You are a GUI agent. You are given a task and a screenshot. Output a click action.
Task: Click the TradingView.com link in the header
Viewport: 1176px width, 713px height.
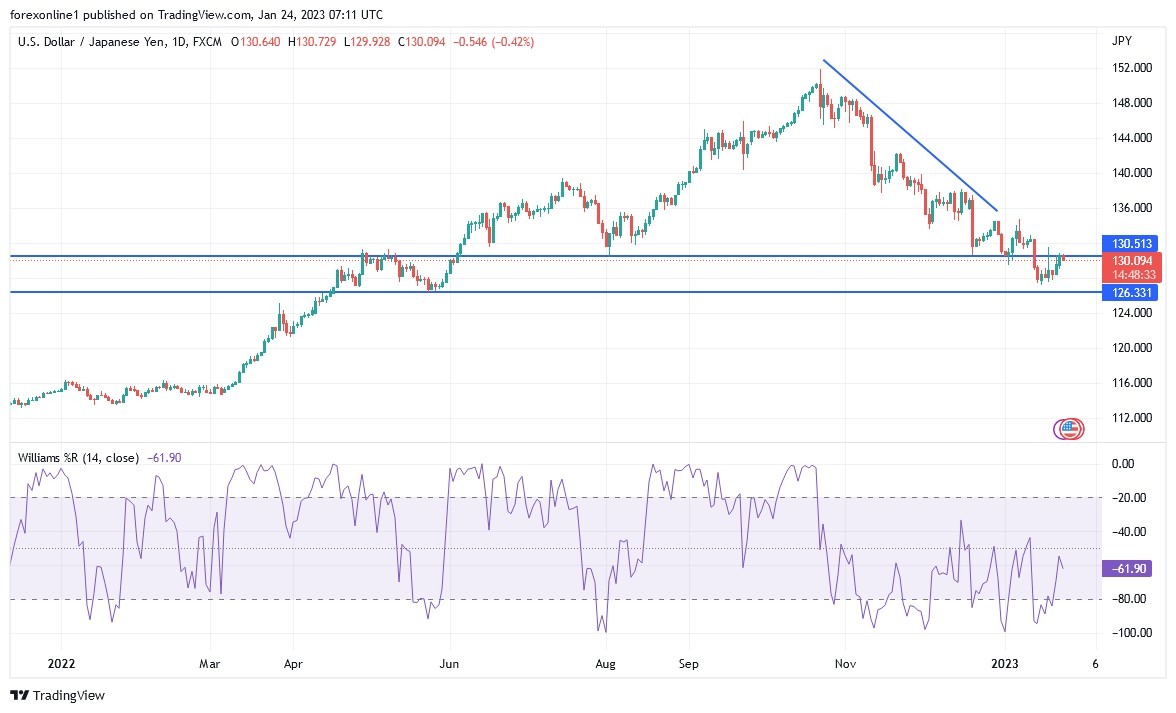tap(202, 15)
